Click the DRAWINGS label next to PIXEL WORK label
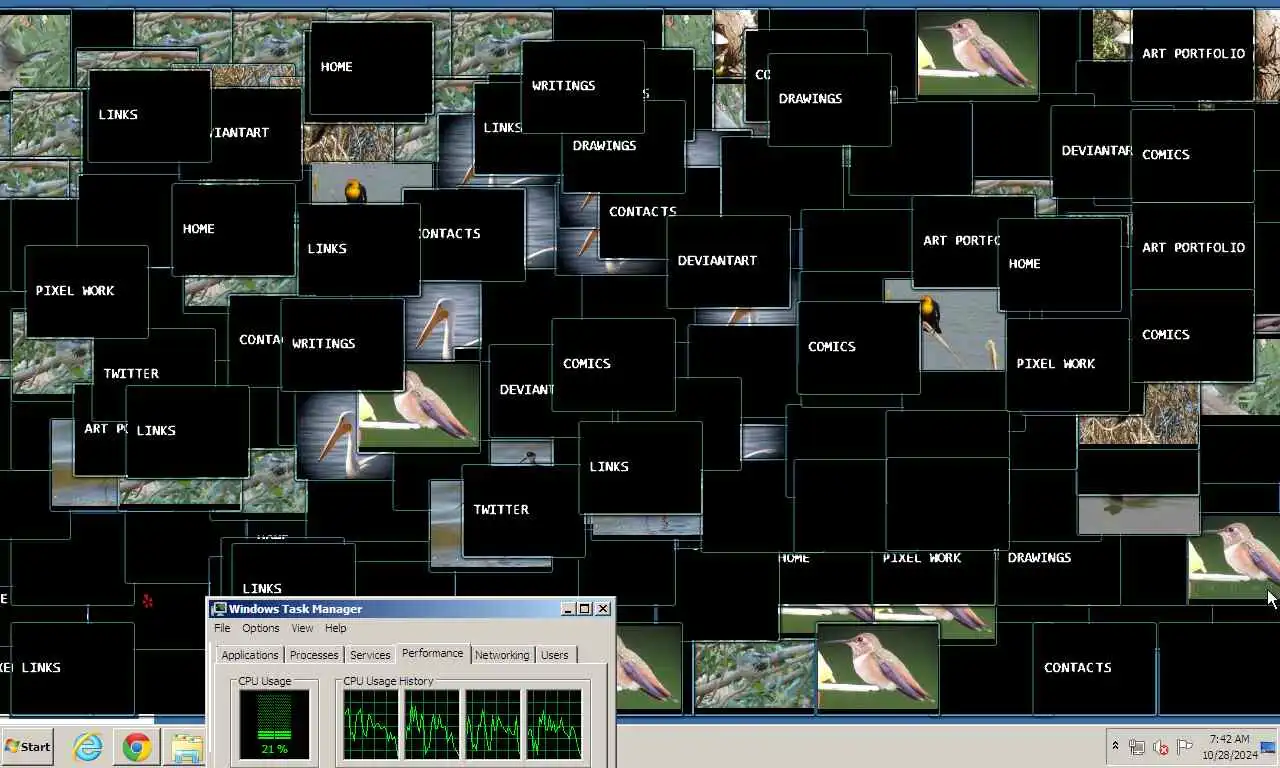Screen dimensions: 1280x768 click(x=1039, y=558)
